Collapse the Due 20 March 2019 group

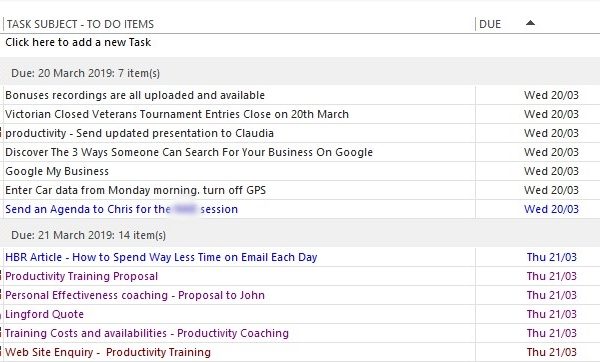85,73
